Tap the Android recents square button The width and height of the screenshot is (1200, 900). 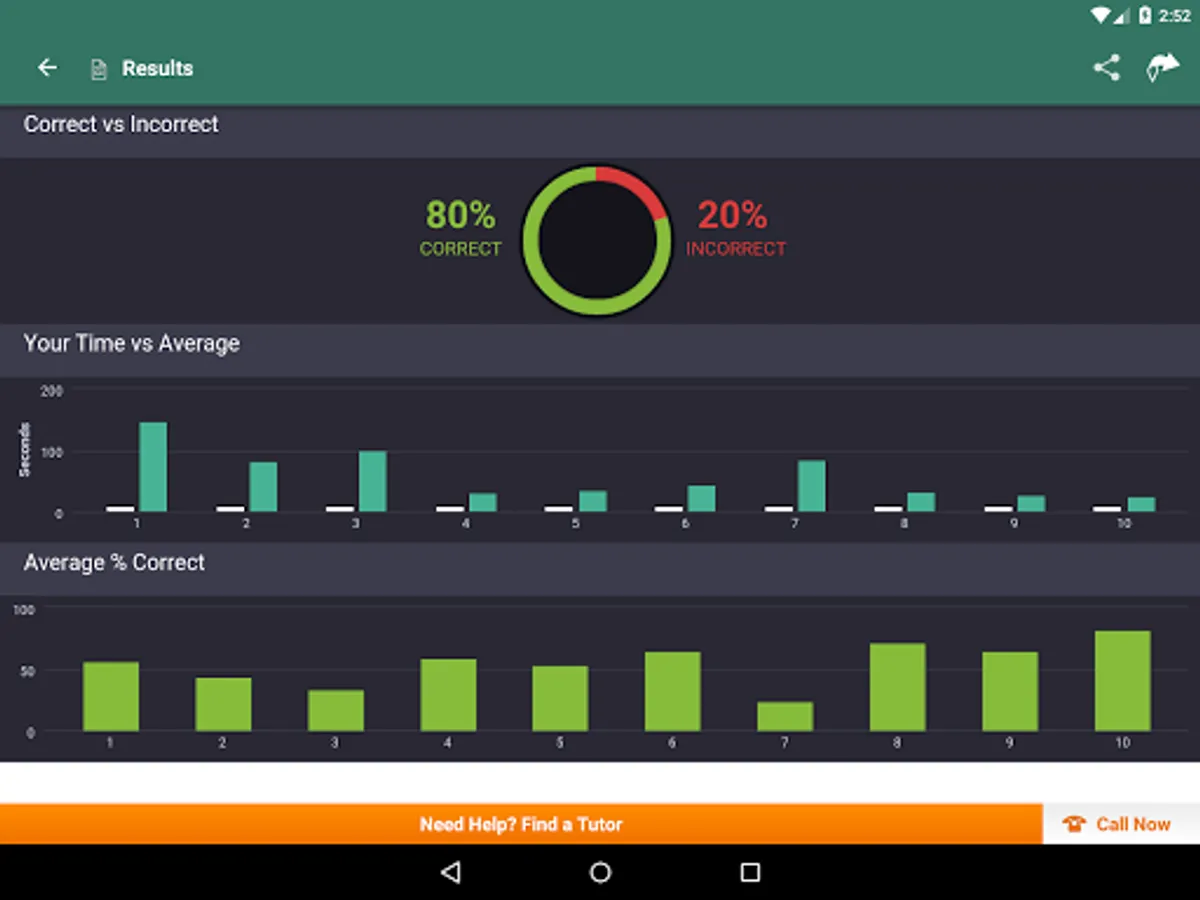click(750, 872)
